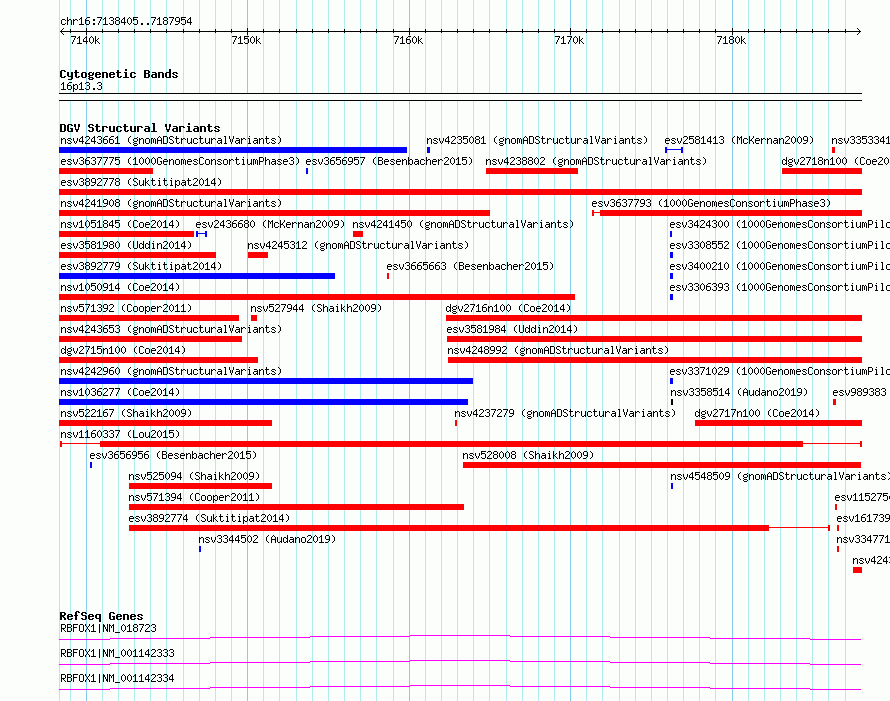Click nsv4242960 gnomADStructuralVariants label

pos(171,371)
